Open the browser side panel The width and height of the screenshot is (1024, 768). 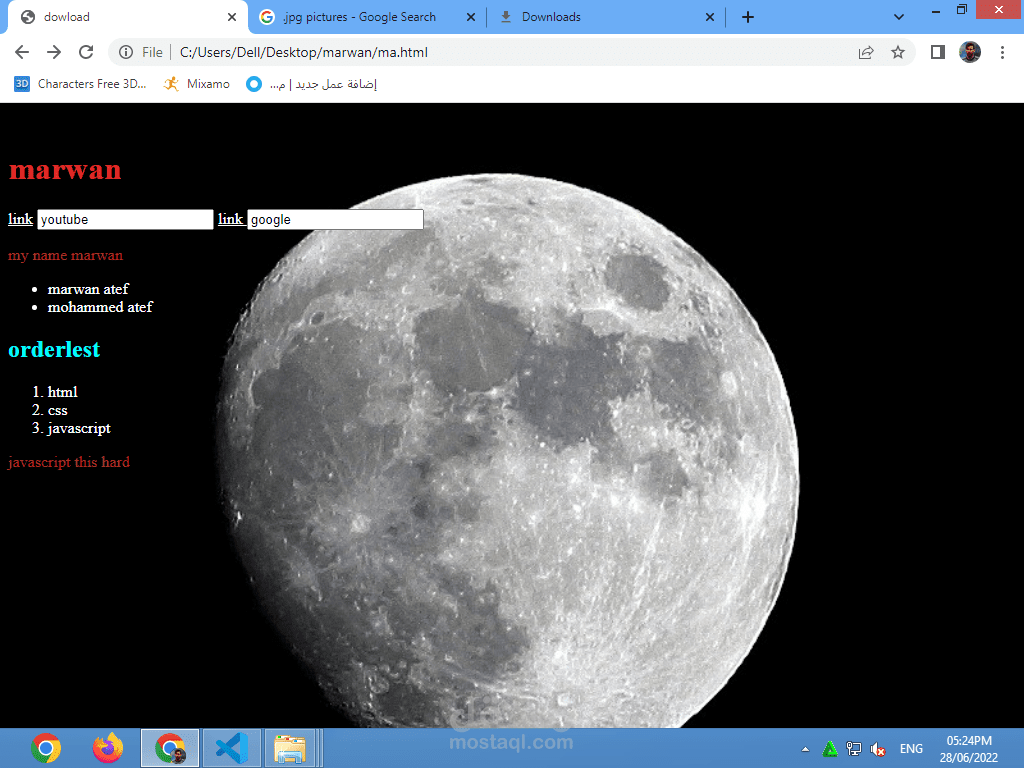938,52
